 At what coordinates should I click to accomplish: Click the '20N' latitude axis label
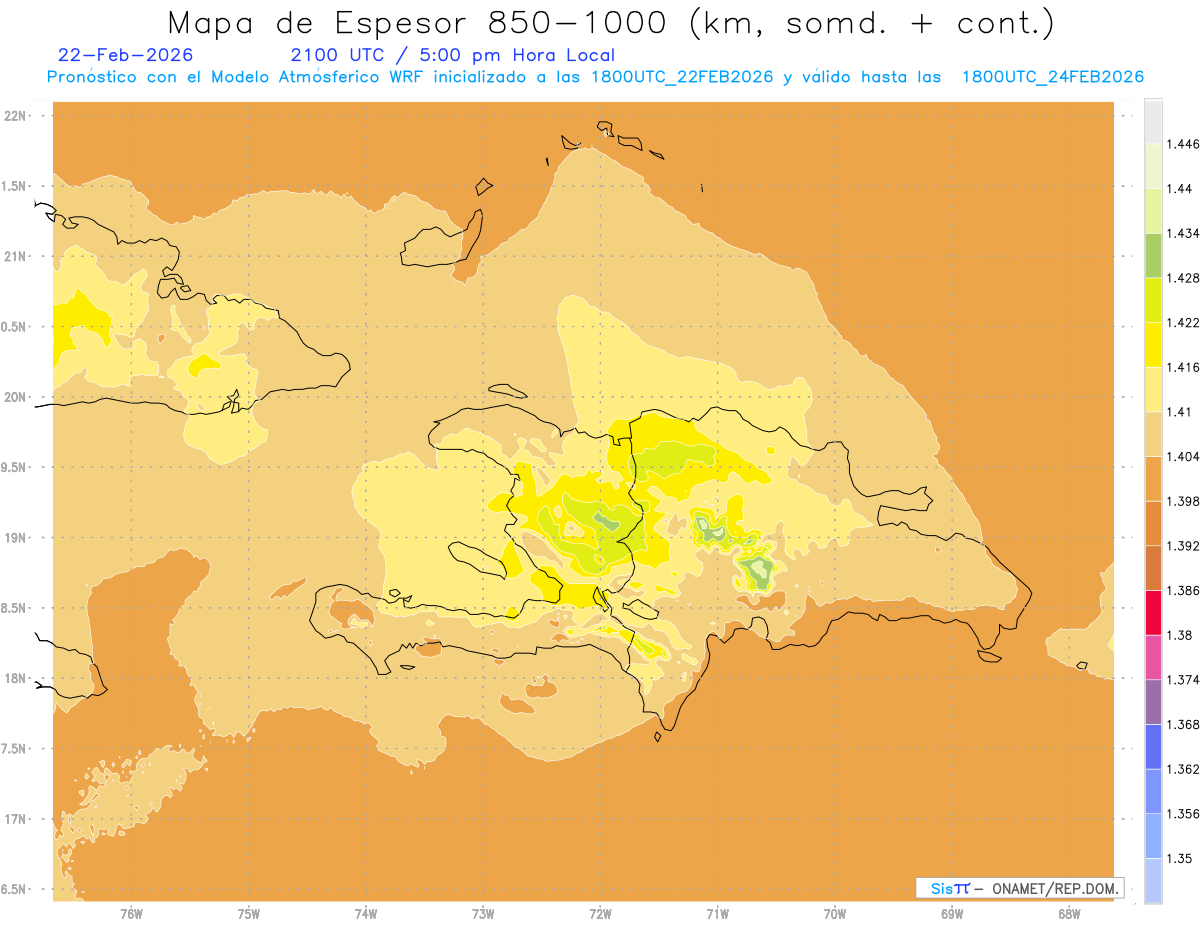16,397
